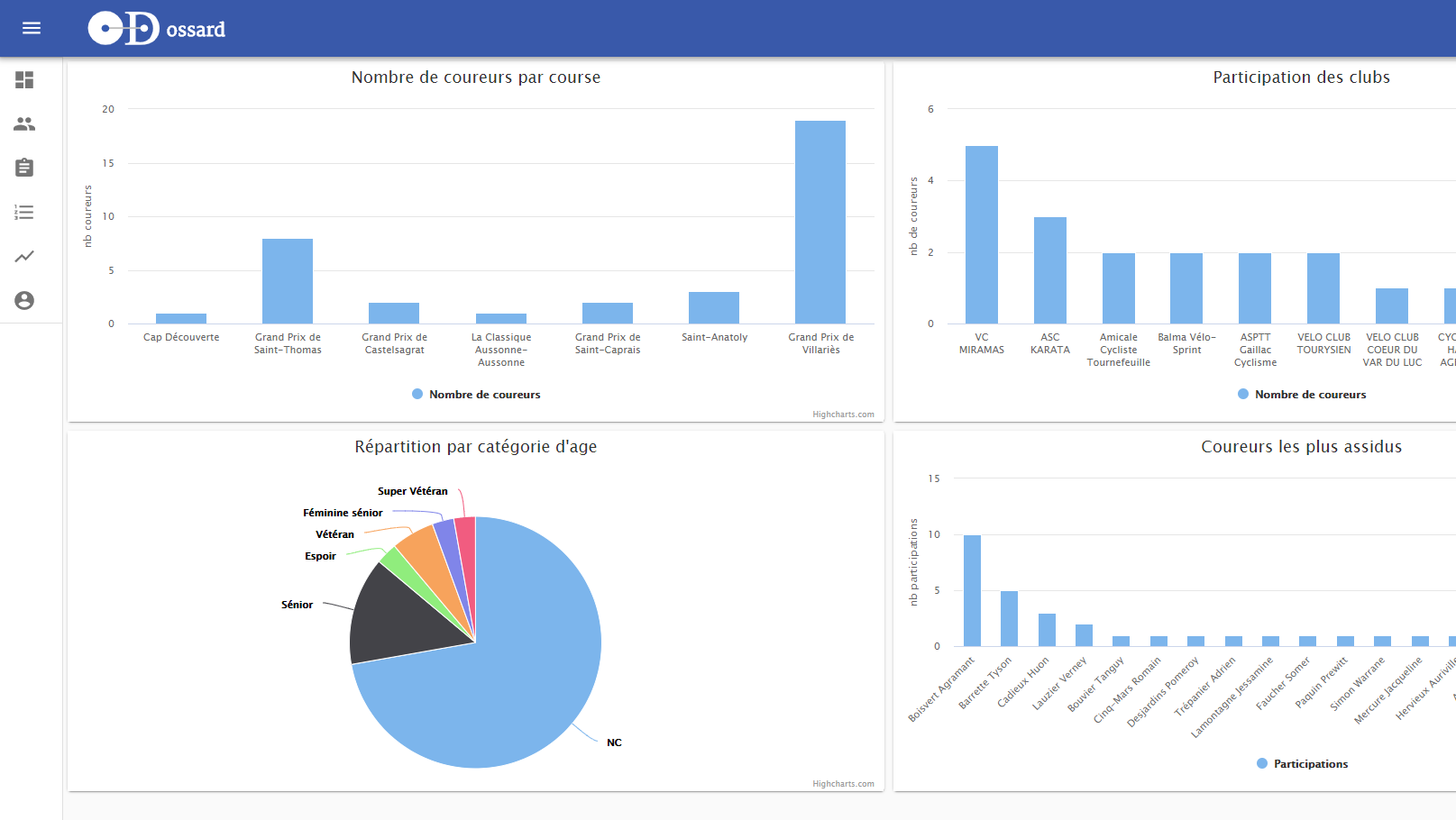Click the Grand Prix de Castelsagrat bar
Screen dimensions: 1456x820
tap(394, 313)
